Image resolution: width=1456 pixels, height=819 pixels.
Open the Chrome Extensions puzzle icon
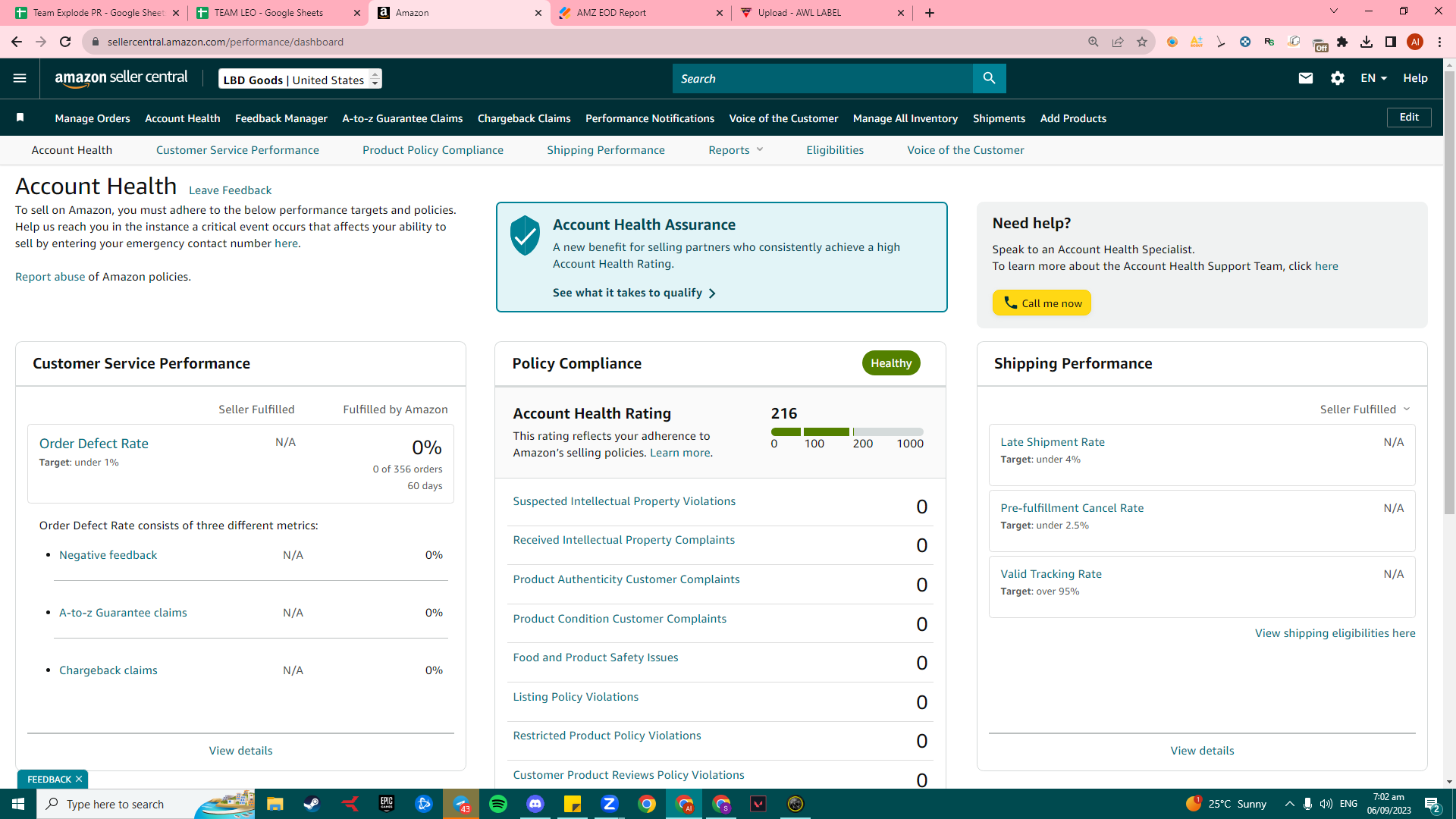pos(1342,42)
